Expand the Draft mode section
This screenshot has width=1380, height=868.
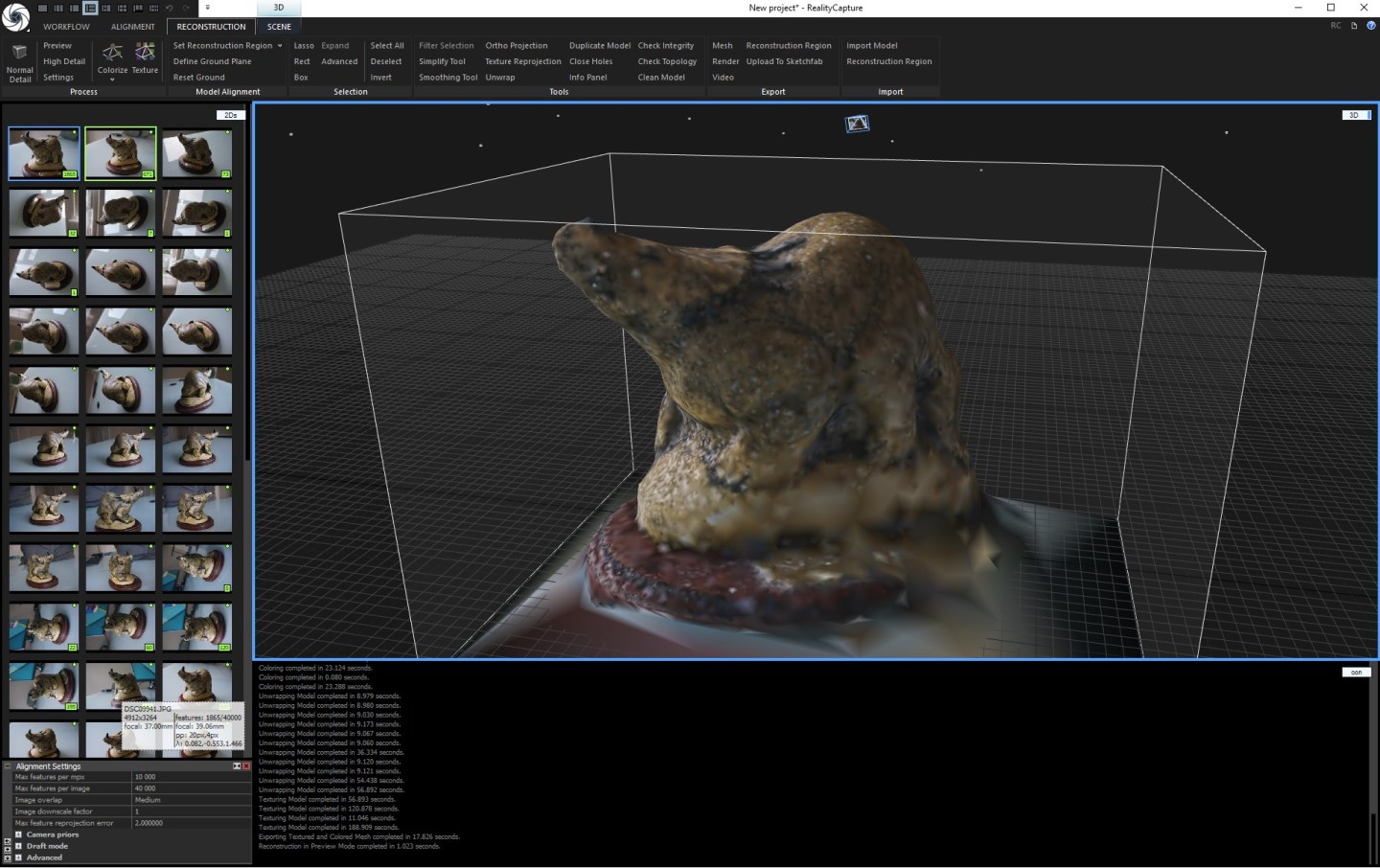18,846
